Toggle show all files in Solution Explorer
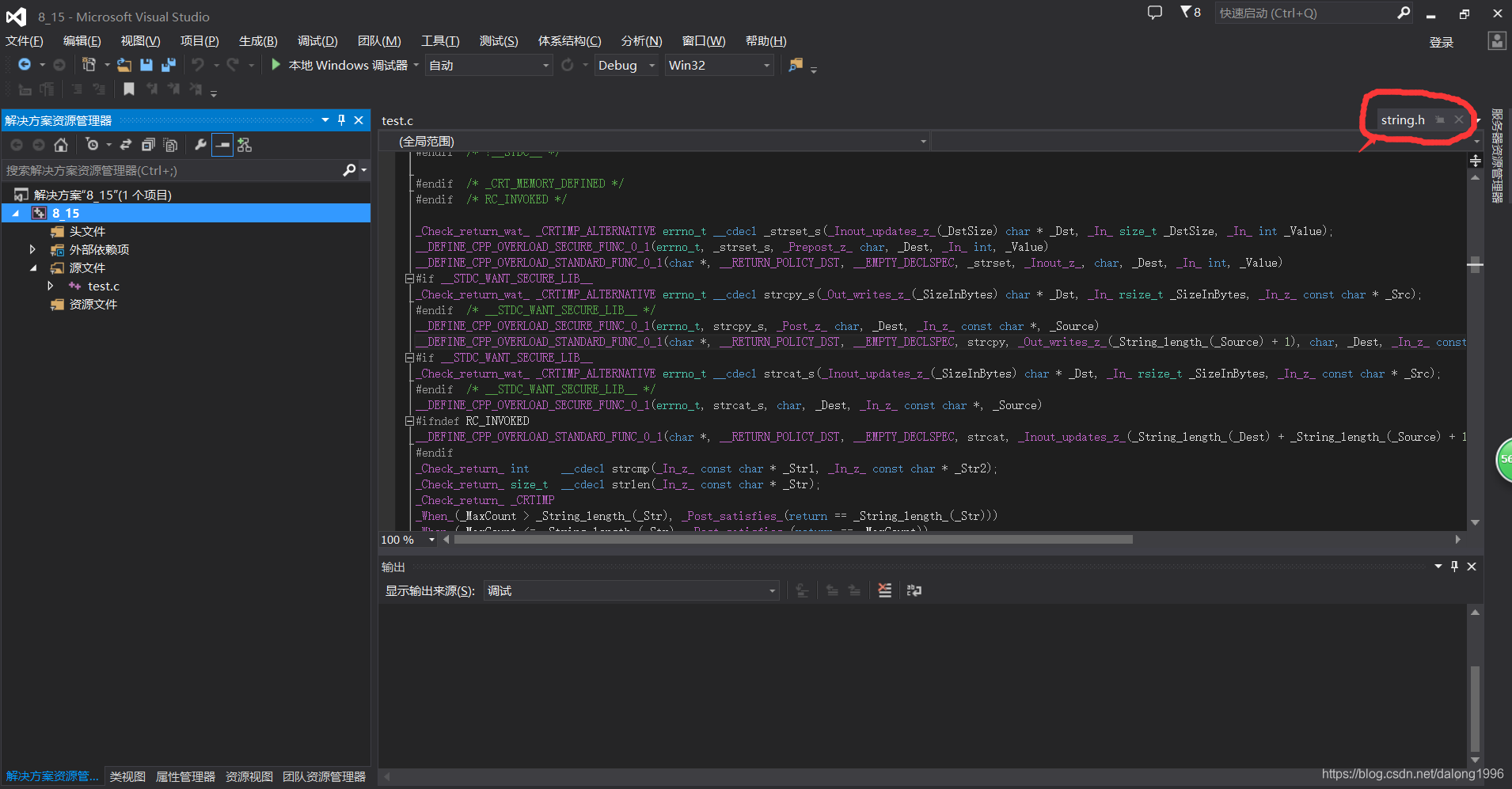The height and width of the screenshot is (789, 1512). tap(169, 145)
